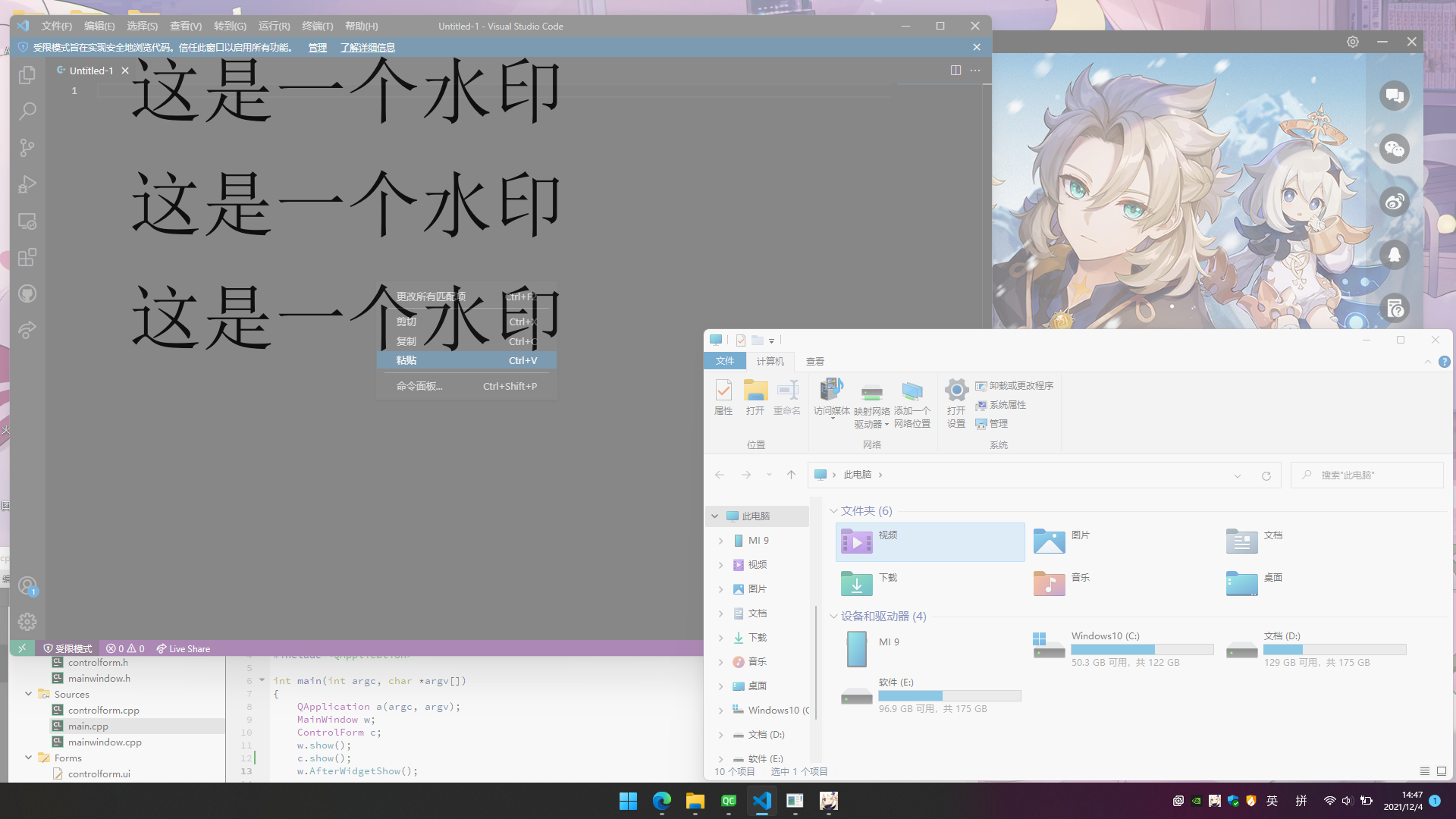
Task: Switch to large icons view toggle
Action: (1442, 771)
